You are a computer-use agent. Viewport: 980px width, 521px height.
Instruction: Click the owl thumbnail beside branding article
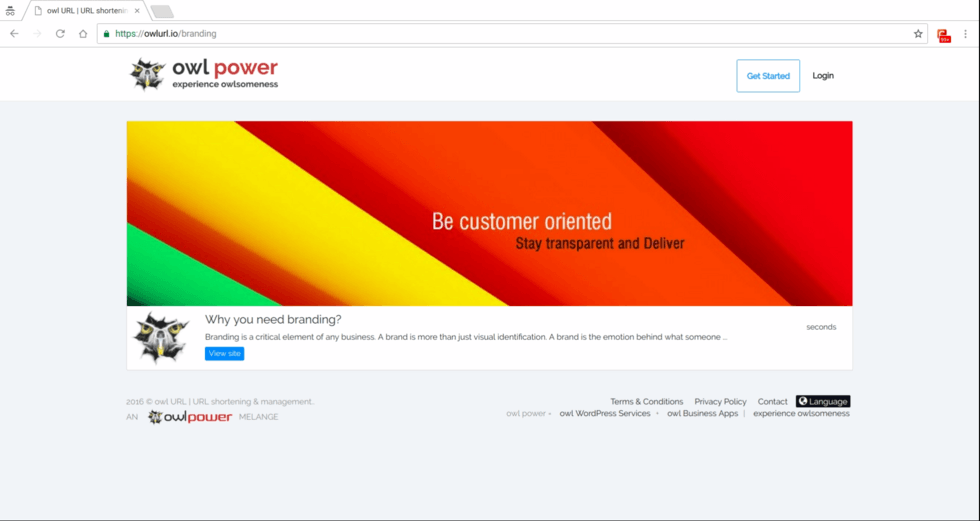tap(161, 338)
